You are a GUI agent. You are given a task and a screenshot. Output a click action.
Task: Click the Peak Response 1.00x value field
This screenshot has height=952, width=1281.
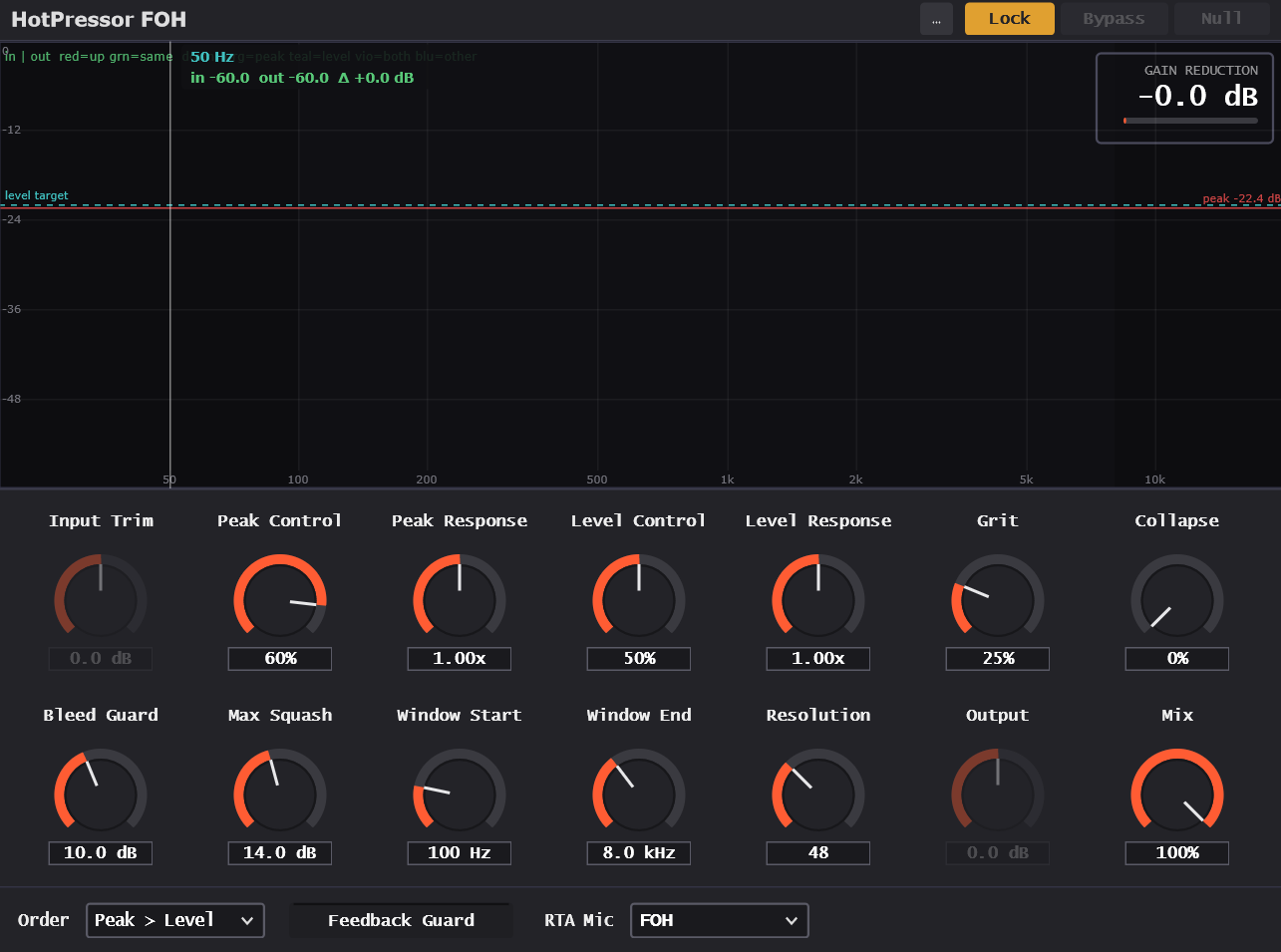point(460,658)
